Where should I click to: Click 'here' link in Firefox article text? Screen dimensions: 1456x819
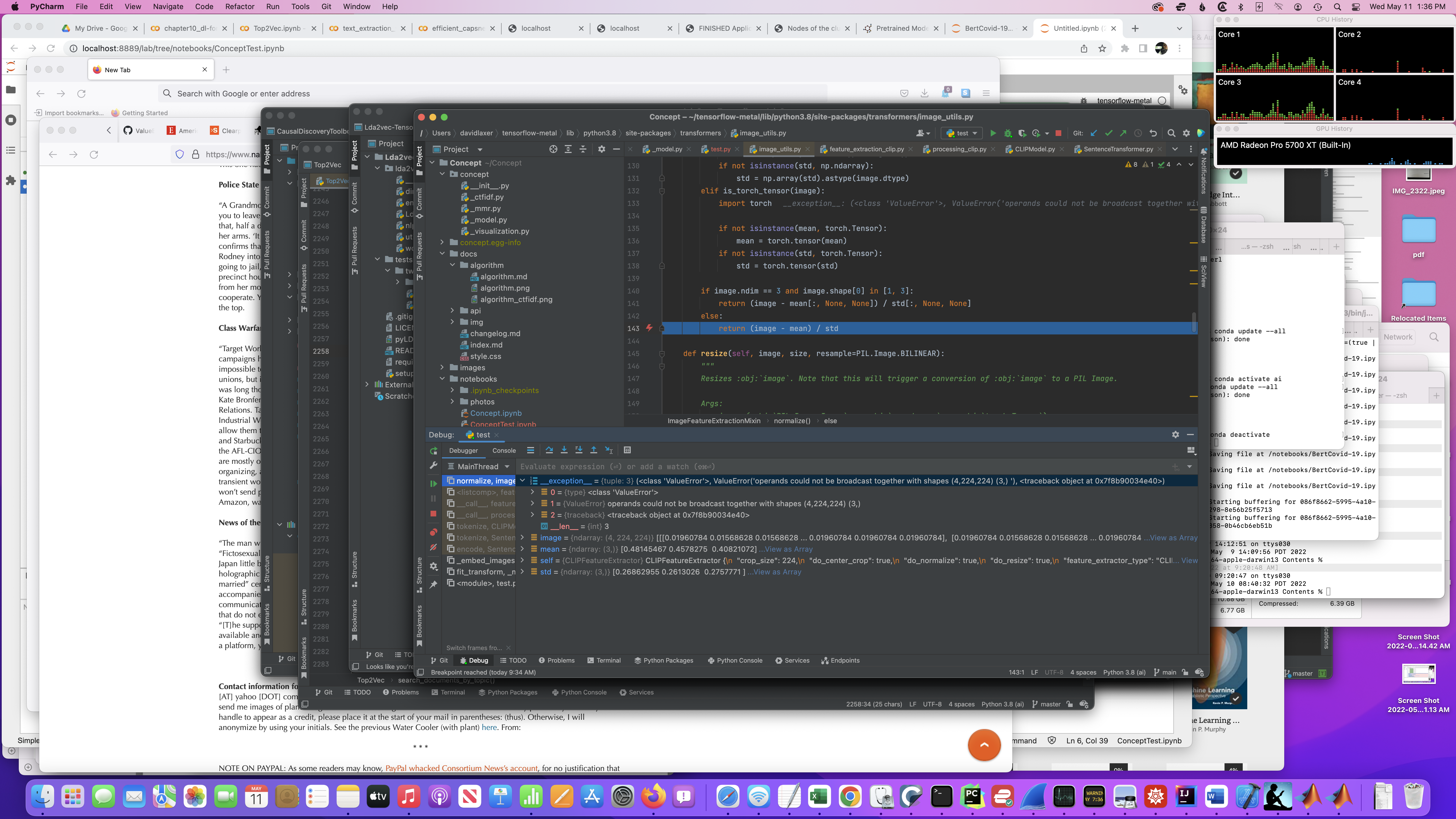point(489,727)
